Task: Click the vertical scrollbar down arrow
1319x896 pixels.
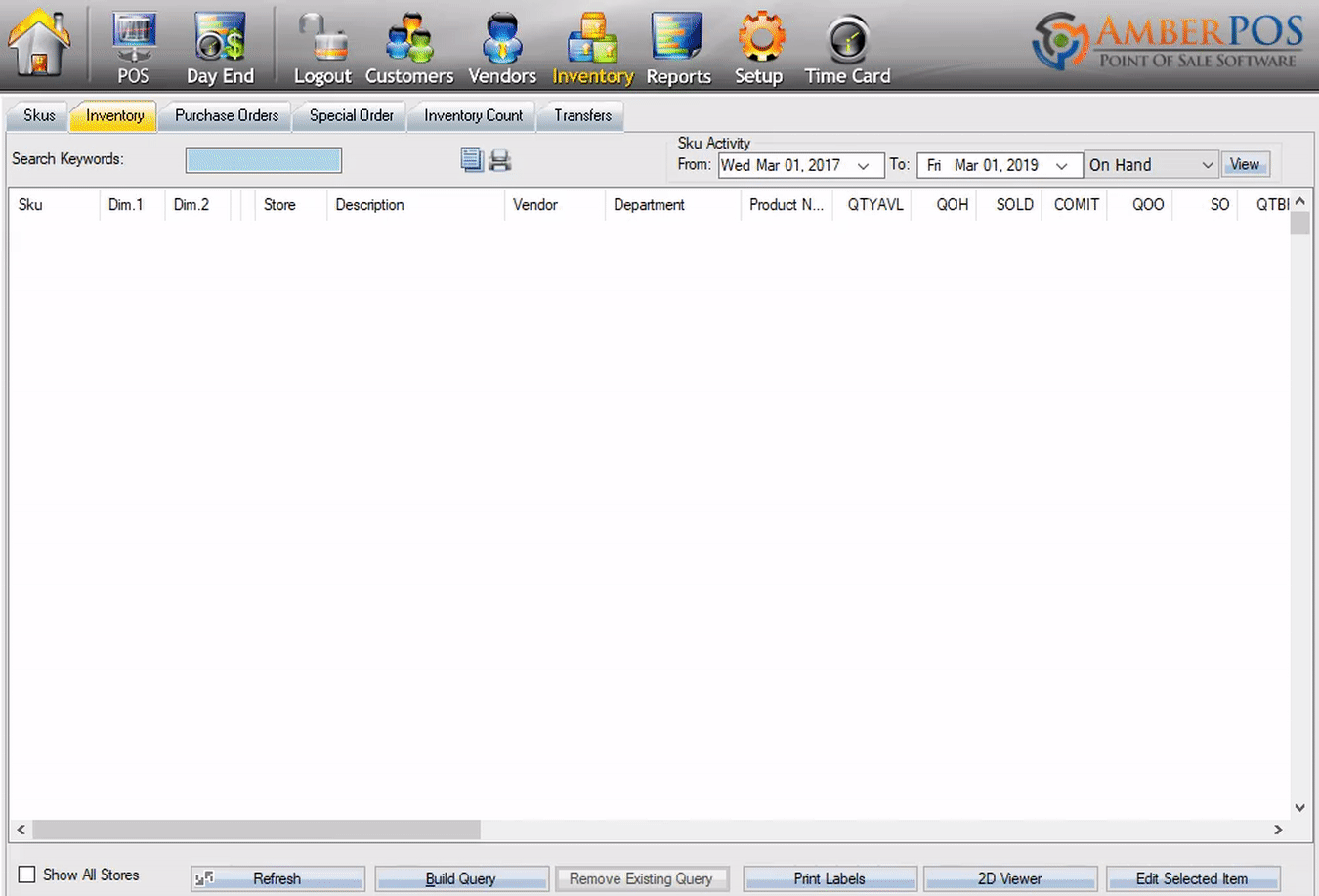Action: point(1299,807)
